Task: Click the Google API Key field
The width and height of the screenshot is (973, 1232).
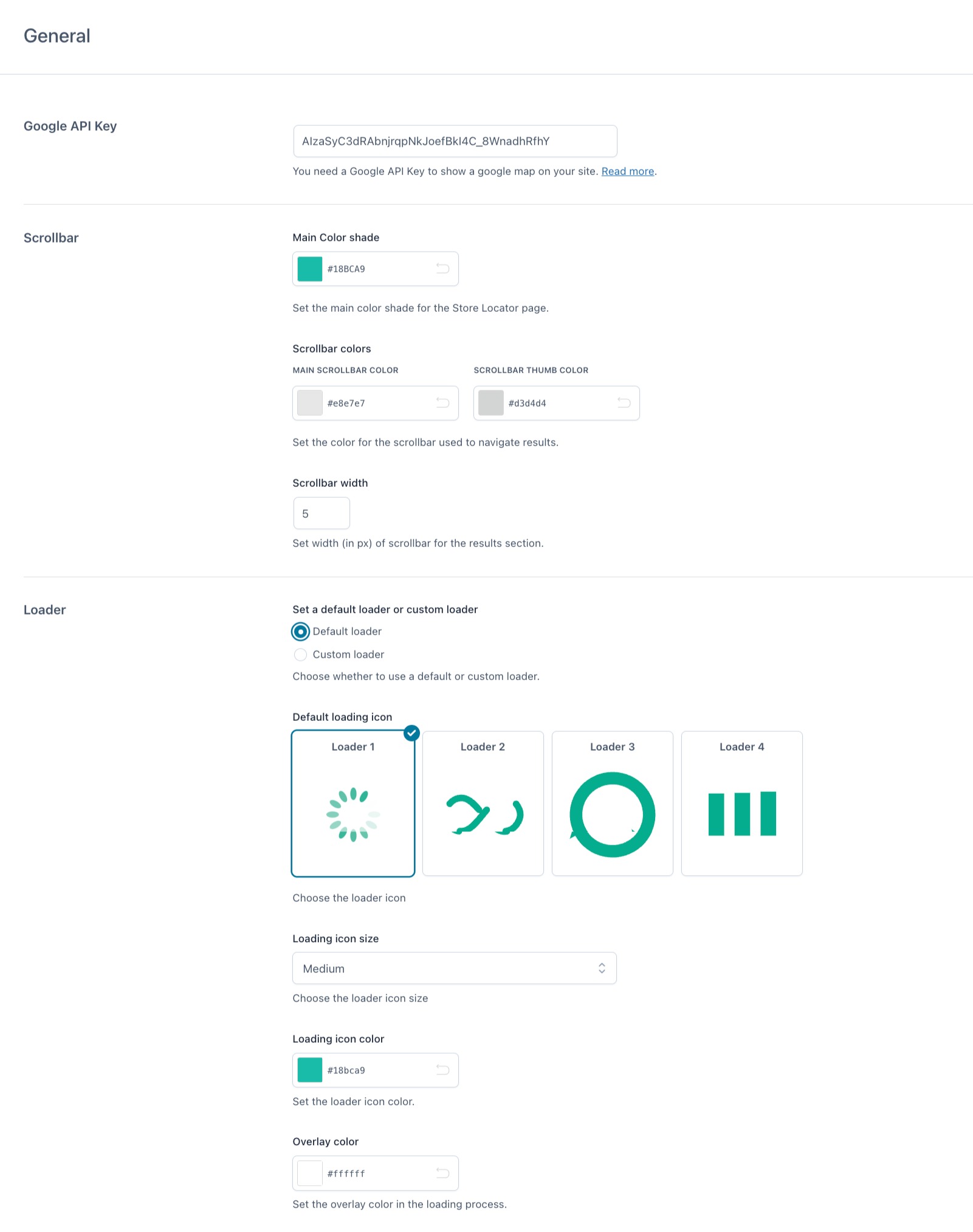Action: pyautogui.click(x=455, y=141)
